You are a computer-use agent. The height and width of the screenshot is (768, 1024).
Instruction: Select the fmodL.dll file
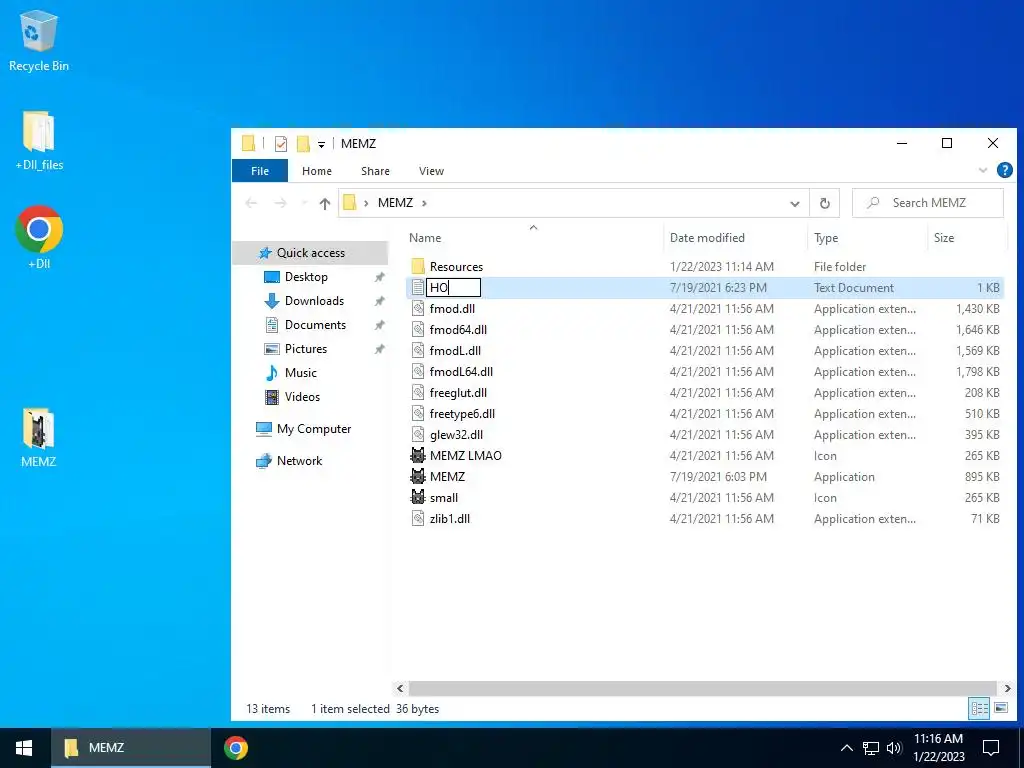tap(455, 351)
